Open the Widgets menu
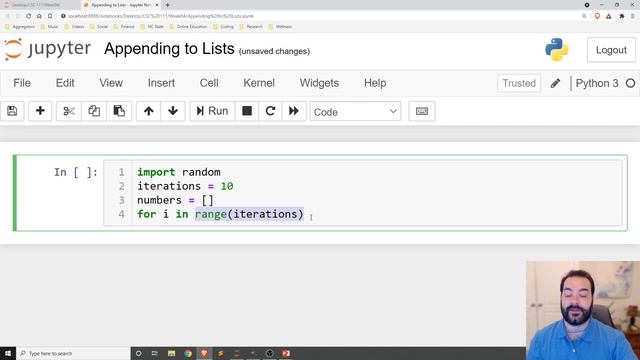Image resolution: width=640 pixels, height=360 pixels. coord(319,83)
